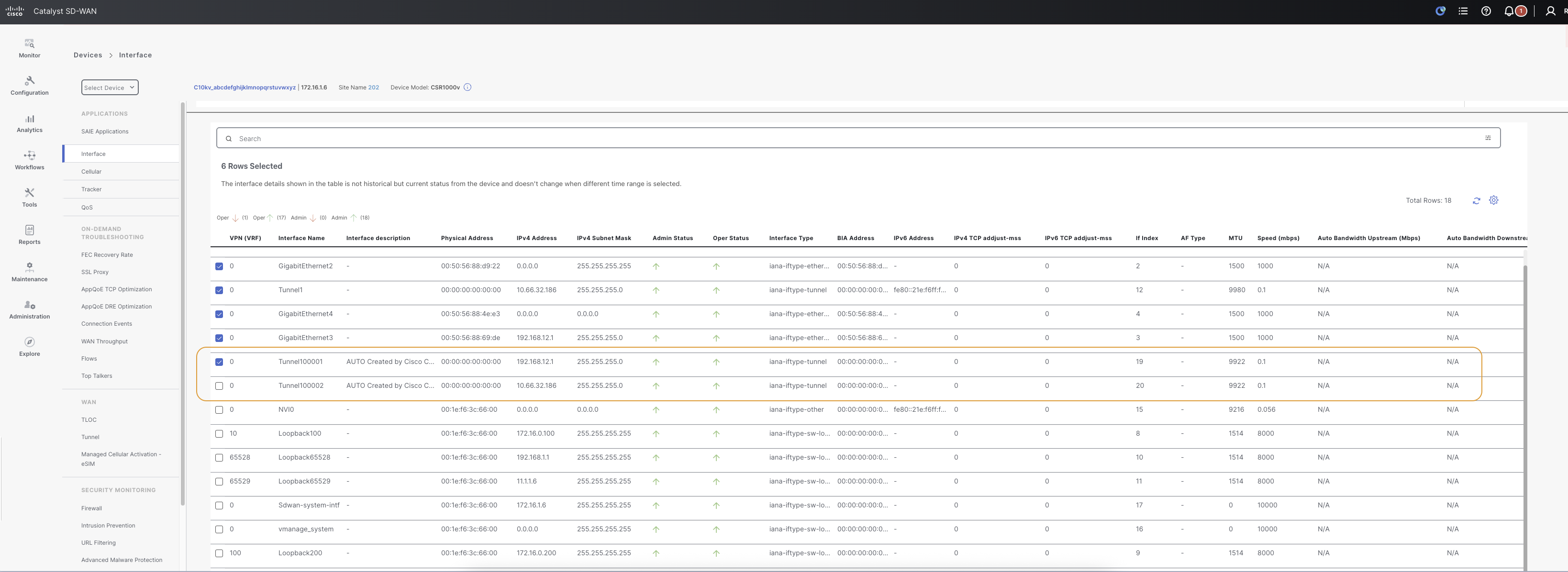Open the Configuration wrench icon
Viewport: 1568px width, 572px height.
tap(29, 81)
